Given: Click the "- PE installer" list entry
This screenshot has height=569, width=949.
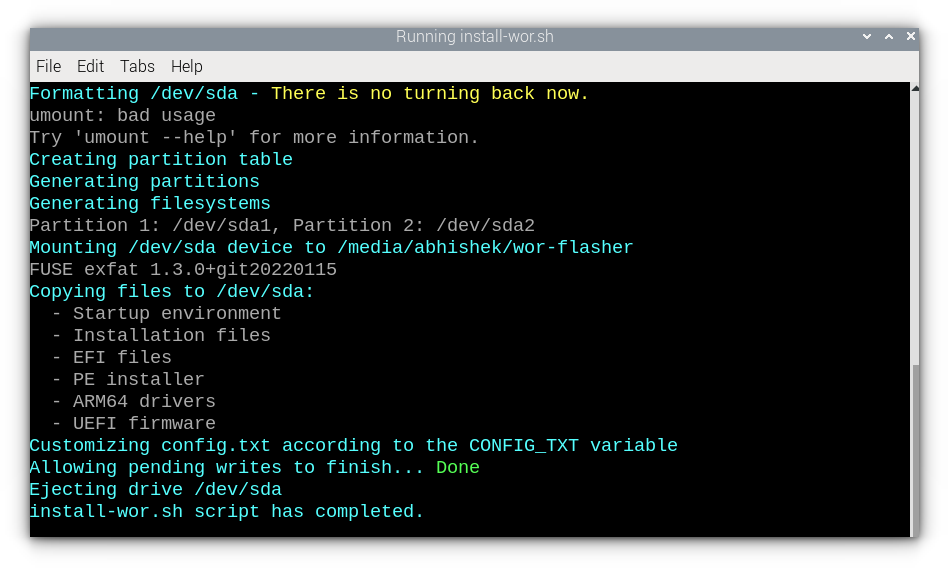Looking at the screenshot, I should point(128,379).
